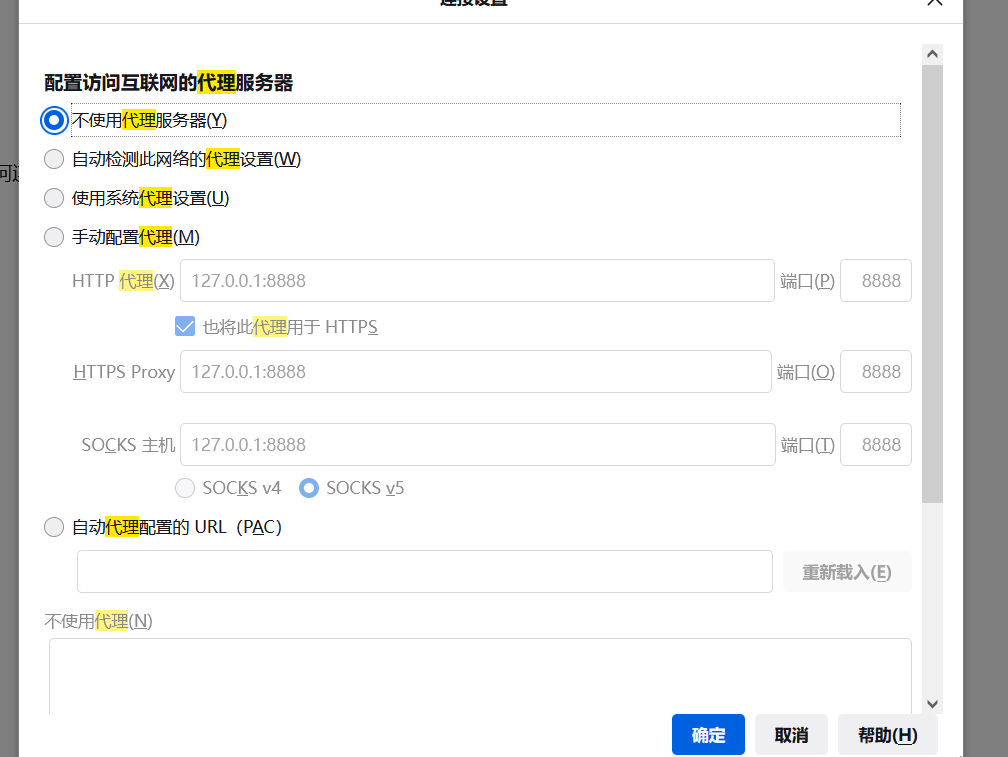Select the SOCKS v4 option
1008x757 pixels.
pos(185,487)
